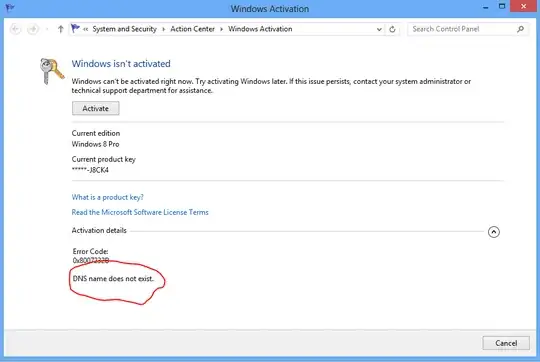Collapse the Activation details section
Viewport: 540px width, 362px height.
click(494, 232)
